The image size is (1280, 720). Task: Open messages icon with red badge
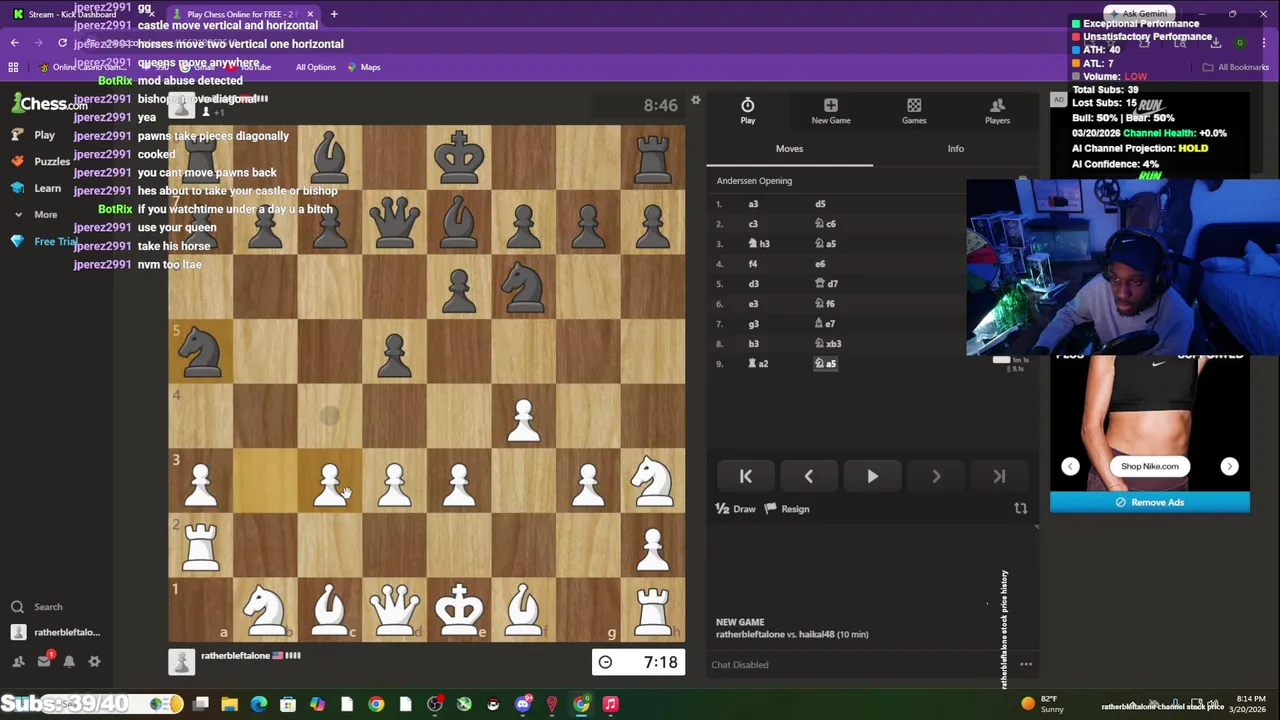44,660
